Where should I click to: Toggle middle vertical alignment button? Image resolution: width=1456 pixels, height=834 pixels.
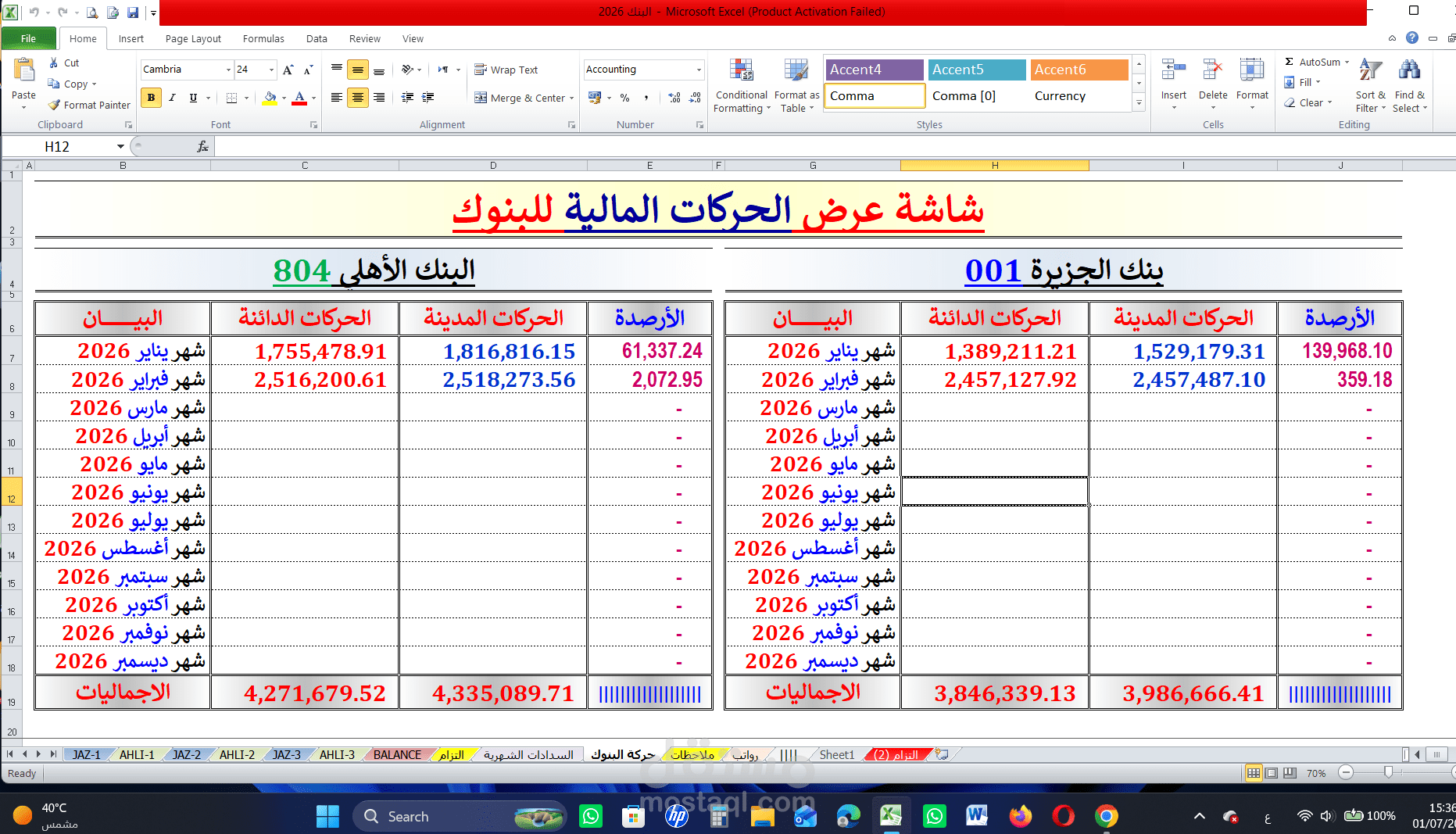pos(358,70)
